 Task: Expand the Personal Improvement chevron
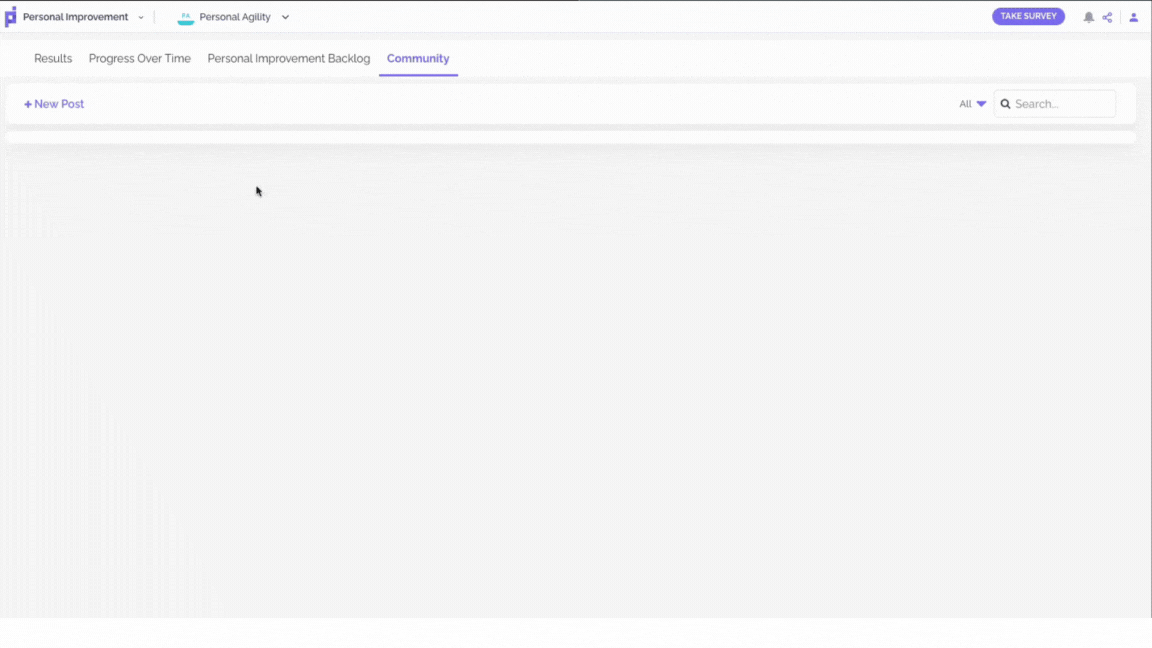141,17
